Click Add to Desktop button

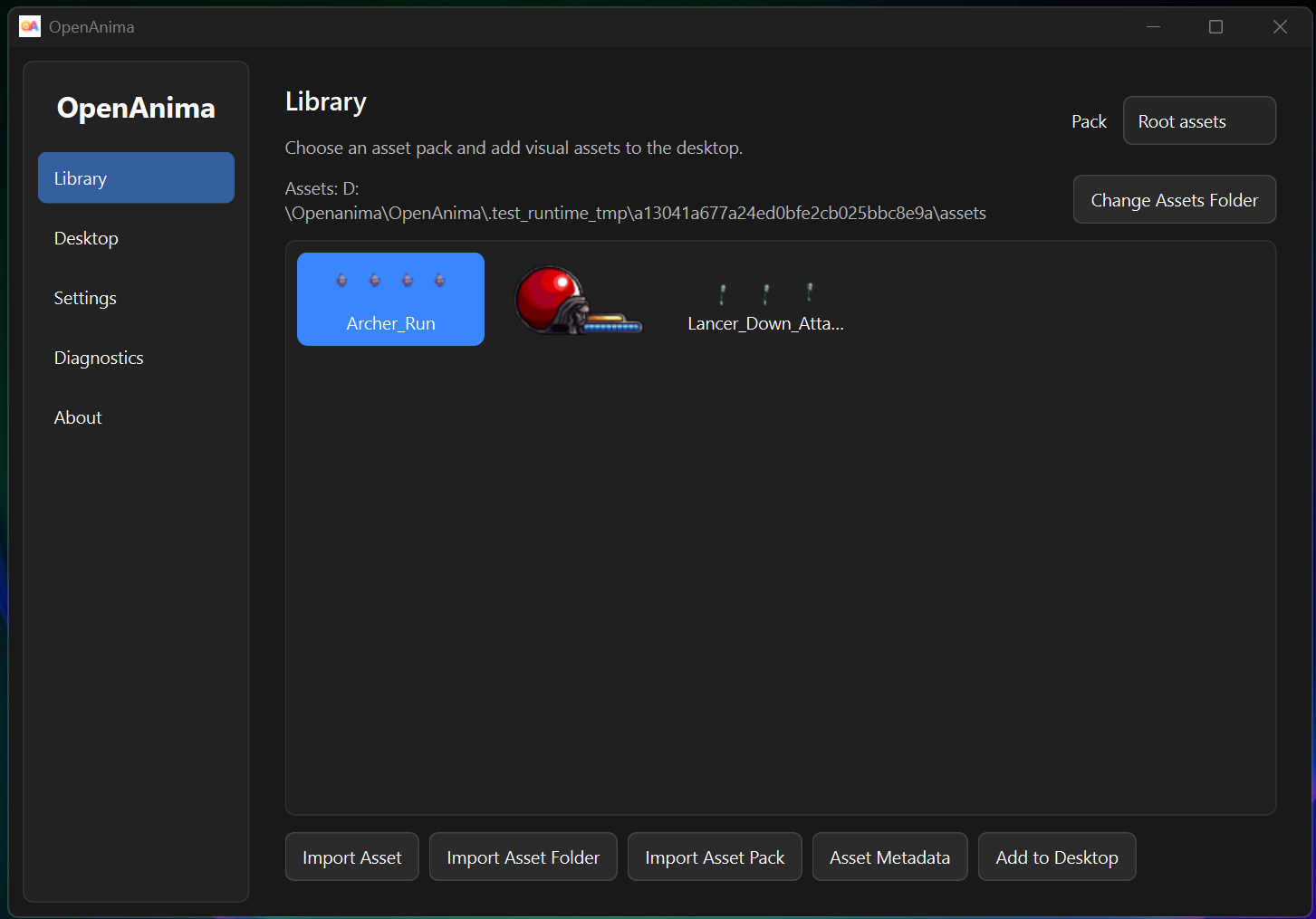click(1057, 857)
